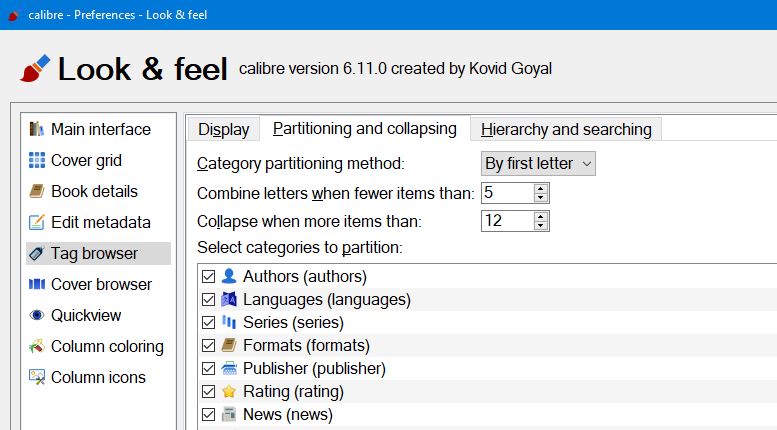Viewport: 777px width, 430px height.
Task: Open Column coloring icon in sidebar
Action: (37, 346)
